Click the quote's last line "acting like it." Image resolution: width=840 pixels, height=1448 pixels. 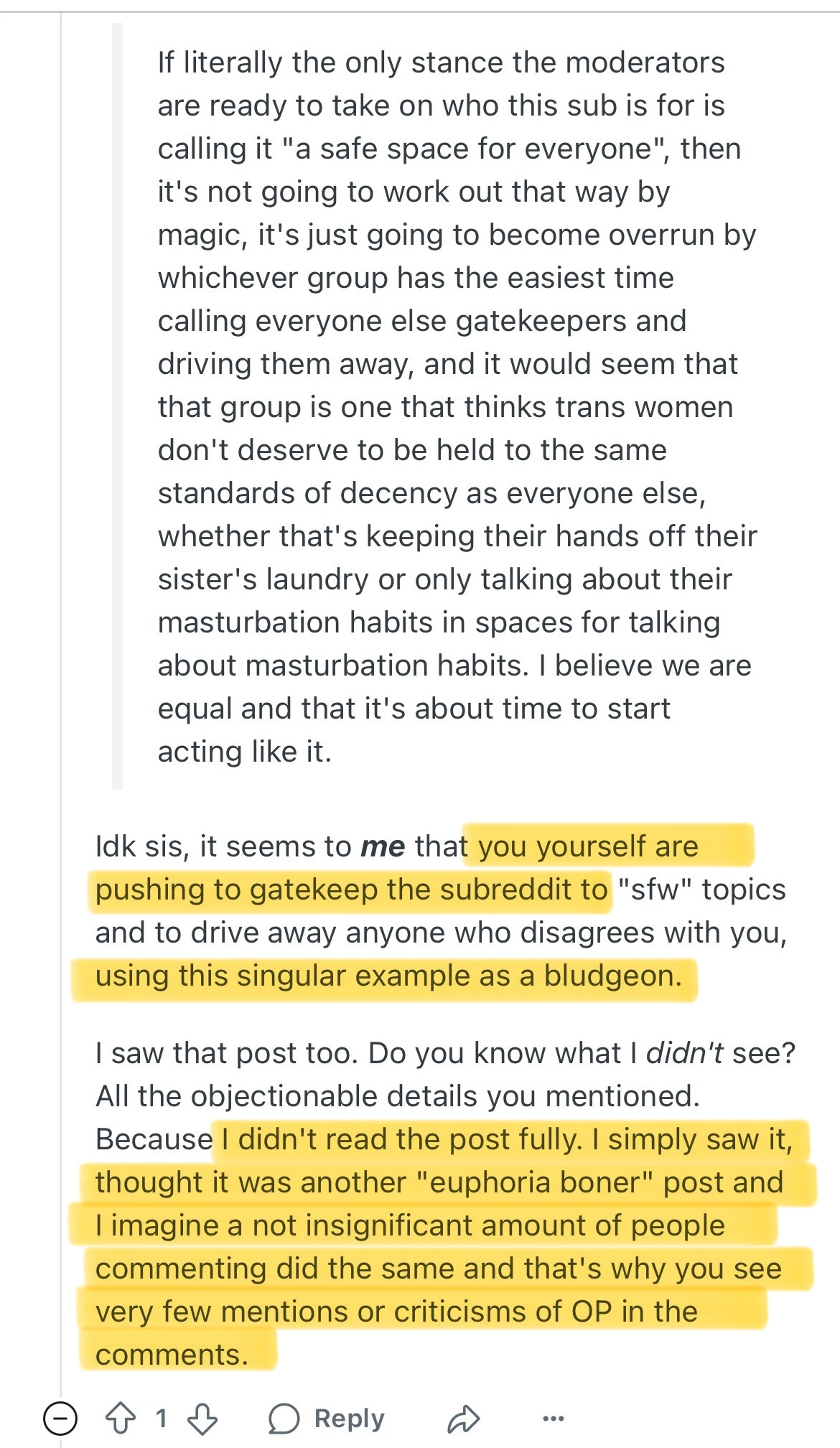click(244, 752)
